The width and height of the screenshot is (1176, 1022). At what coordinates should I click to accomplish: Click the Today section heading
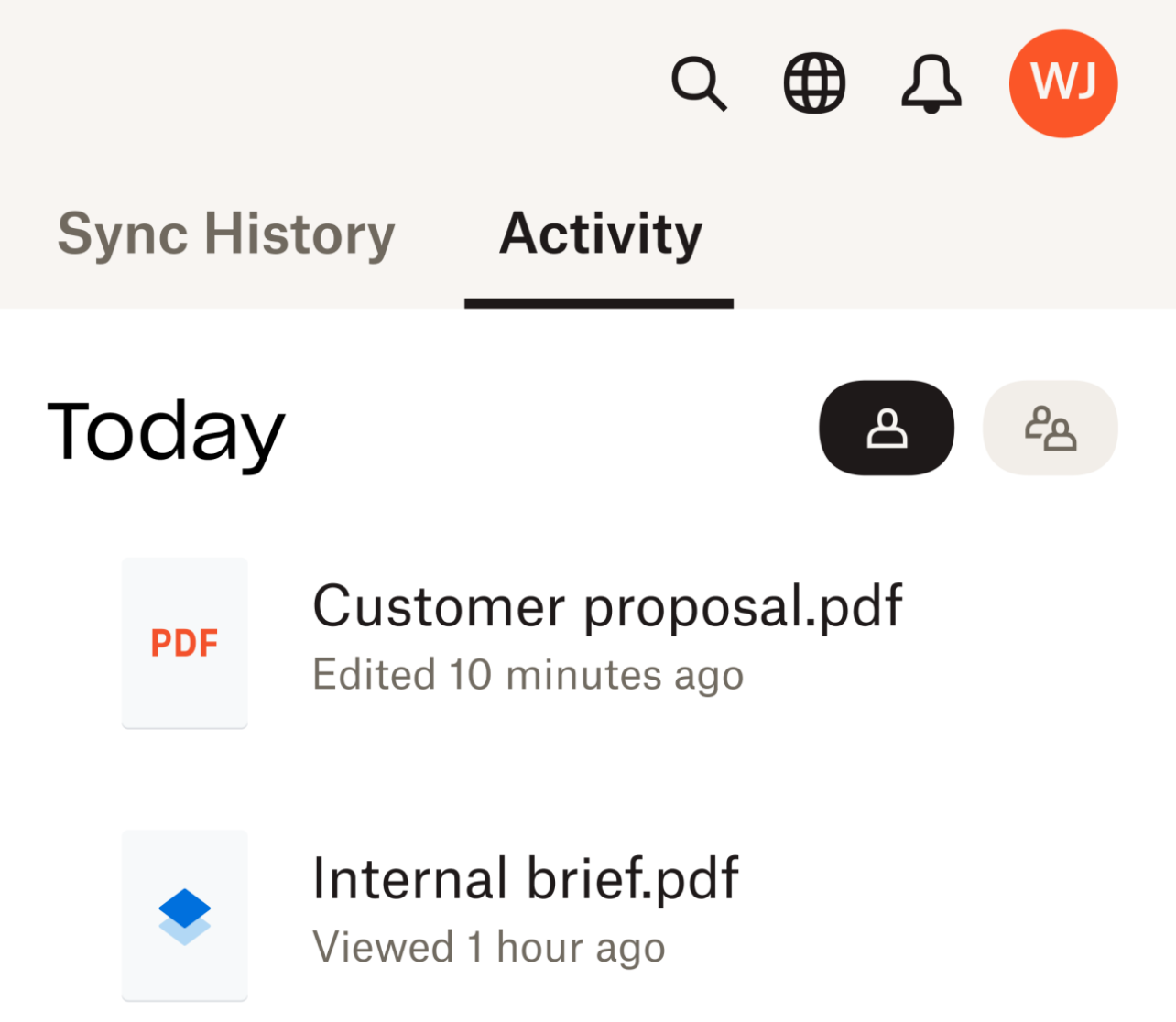166,430
